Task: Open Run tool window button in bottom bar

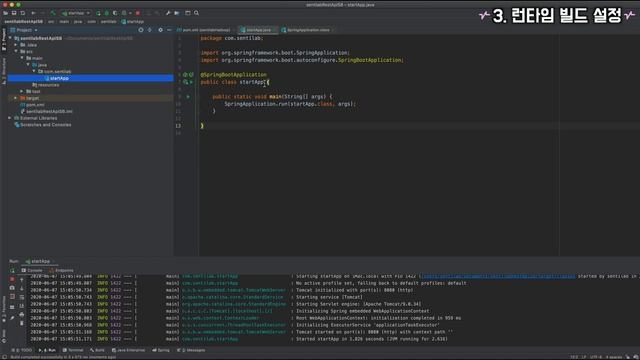Action: pyautogui.click(x=47, y=350)
